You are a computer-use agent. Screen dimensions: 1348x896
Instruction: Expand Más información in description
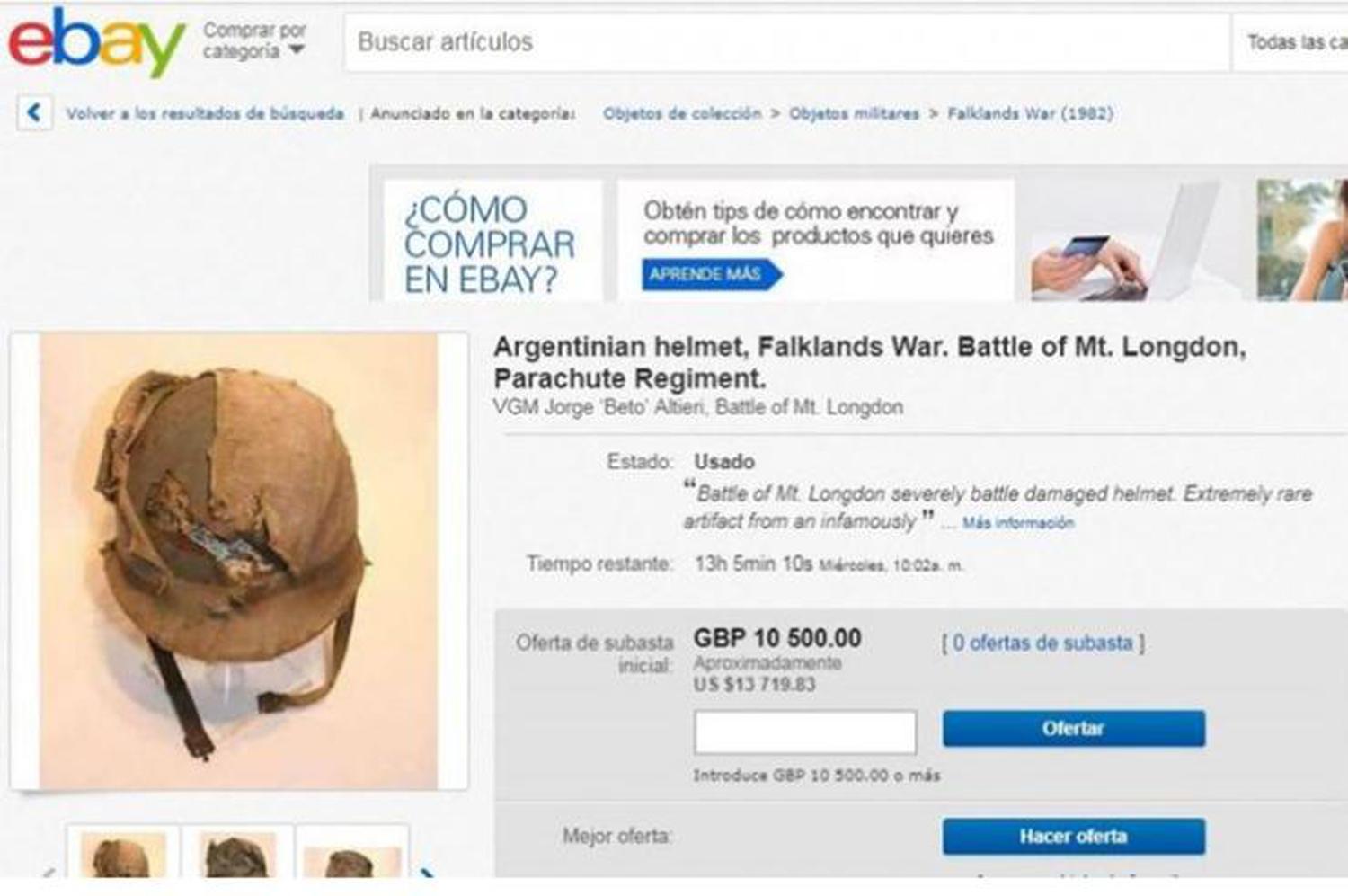pos(1018,523)
